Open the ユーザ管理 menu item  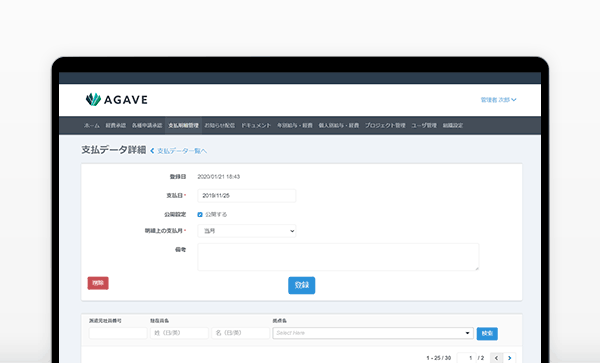(424, 125)
